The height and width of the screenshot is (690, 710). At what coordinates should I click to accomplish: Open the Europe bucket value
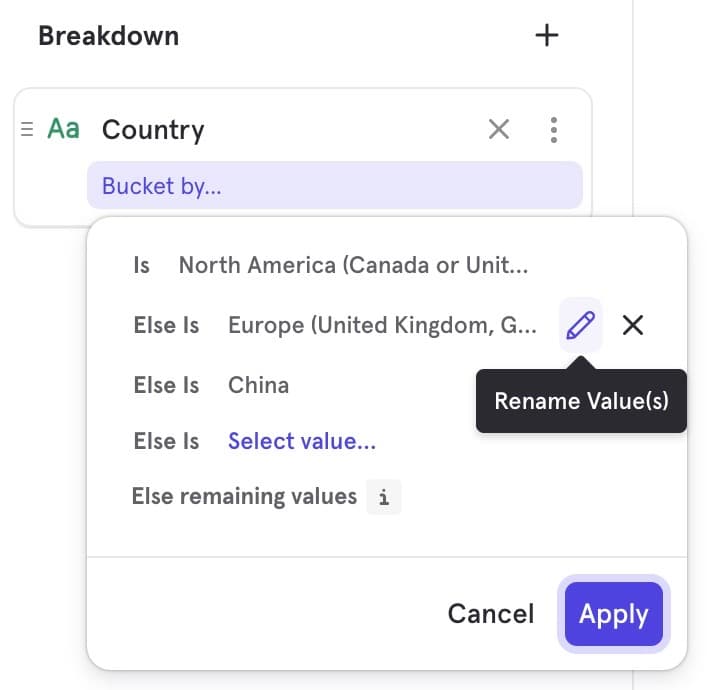click(382, 325)
